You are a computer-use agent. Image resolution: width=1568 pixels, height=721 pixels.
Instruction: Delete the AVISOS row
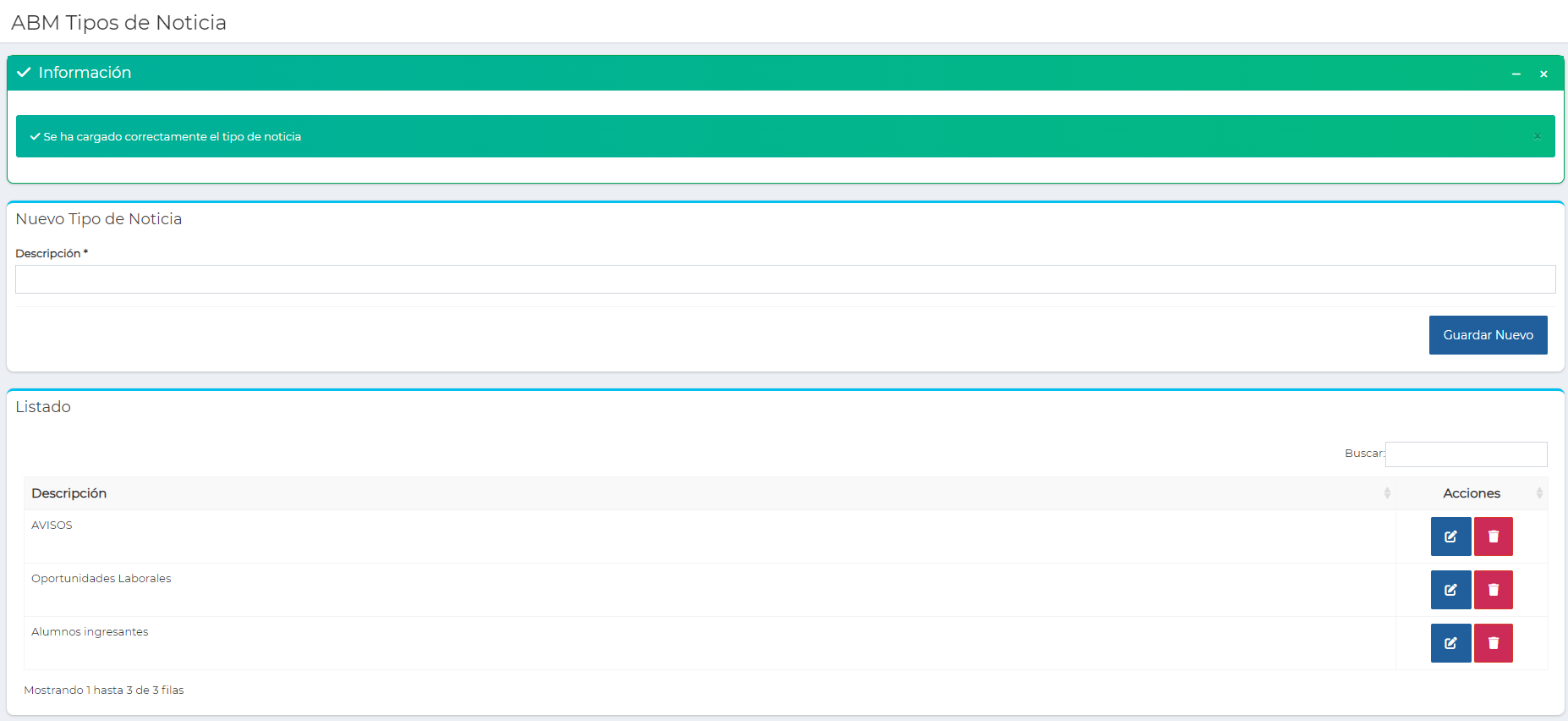click(x=1494, y=537)
